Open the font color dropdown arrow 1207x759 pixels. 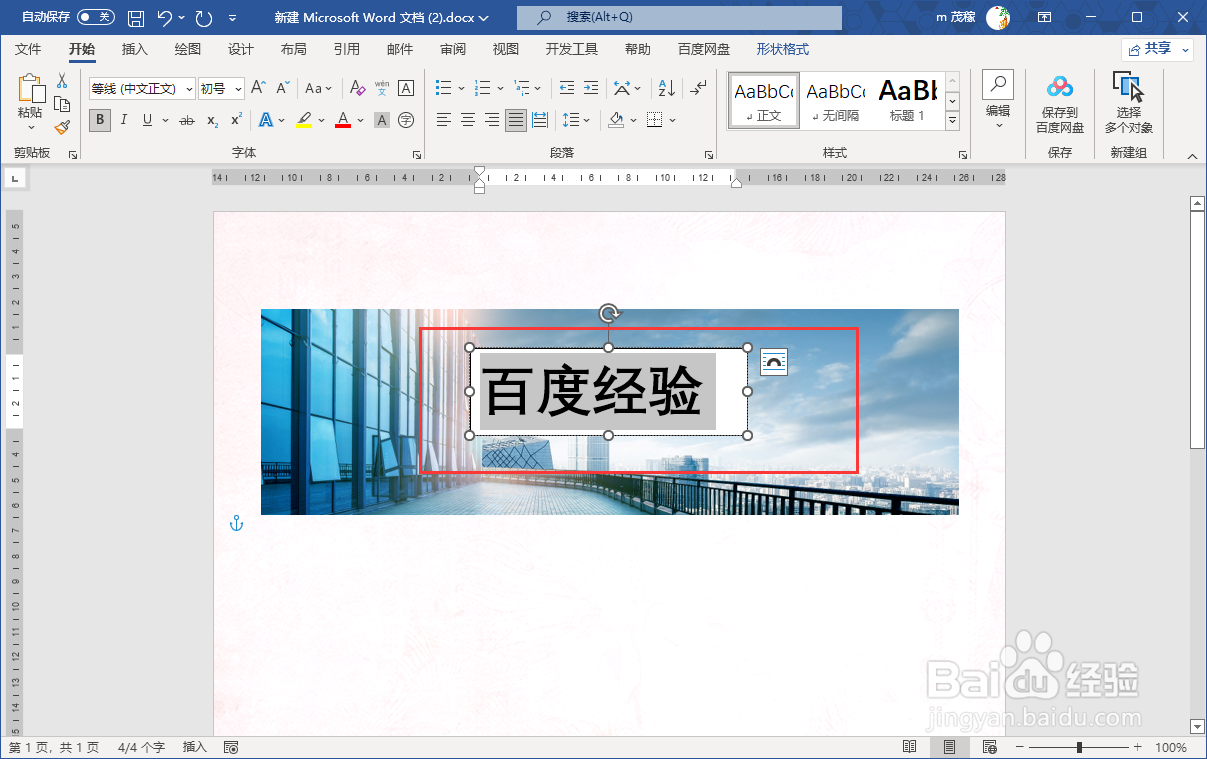point(359,119)
